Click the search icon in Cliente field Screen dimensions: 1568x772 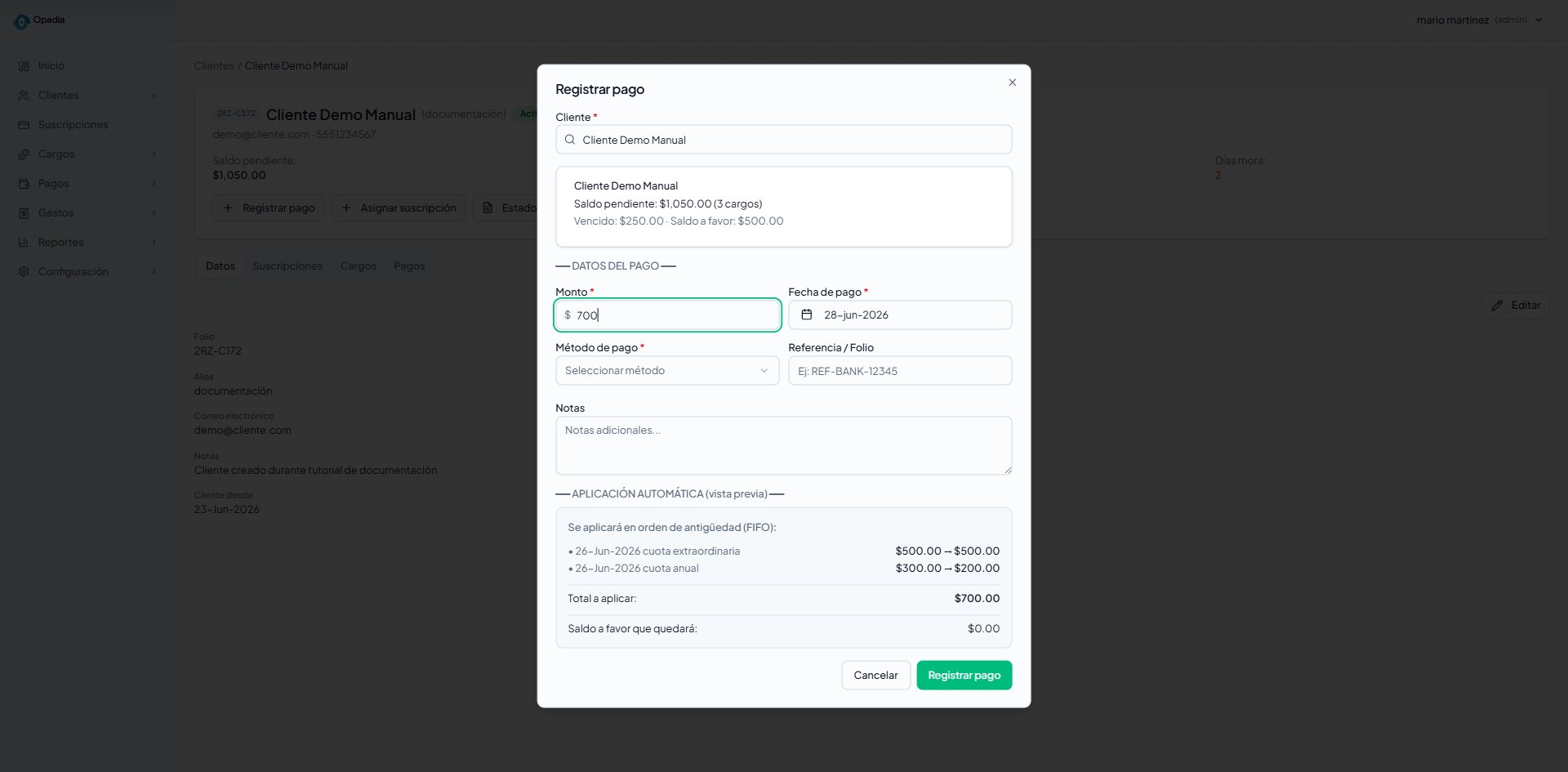coord(570,140)
